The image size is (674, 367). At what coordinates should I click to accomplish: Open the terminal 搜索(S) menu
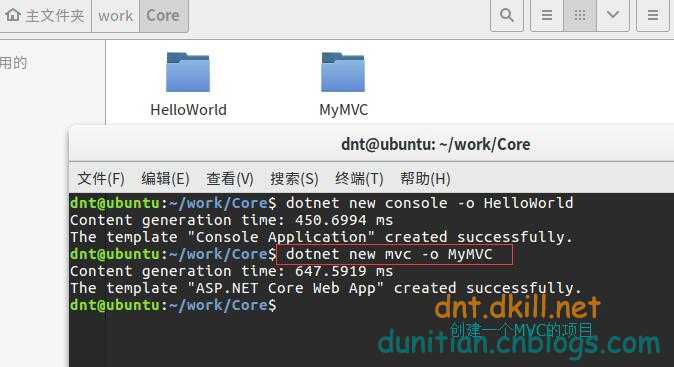(x=294, y=178)
